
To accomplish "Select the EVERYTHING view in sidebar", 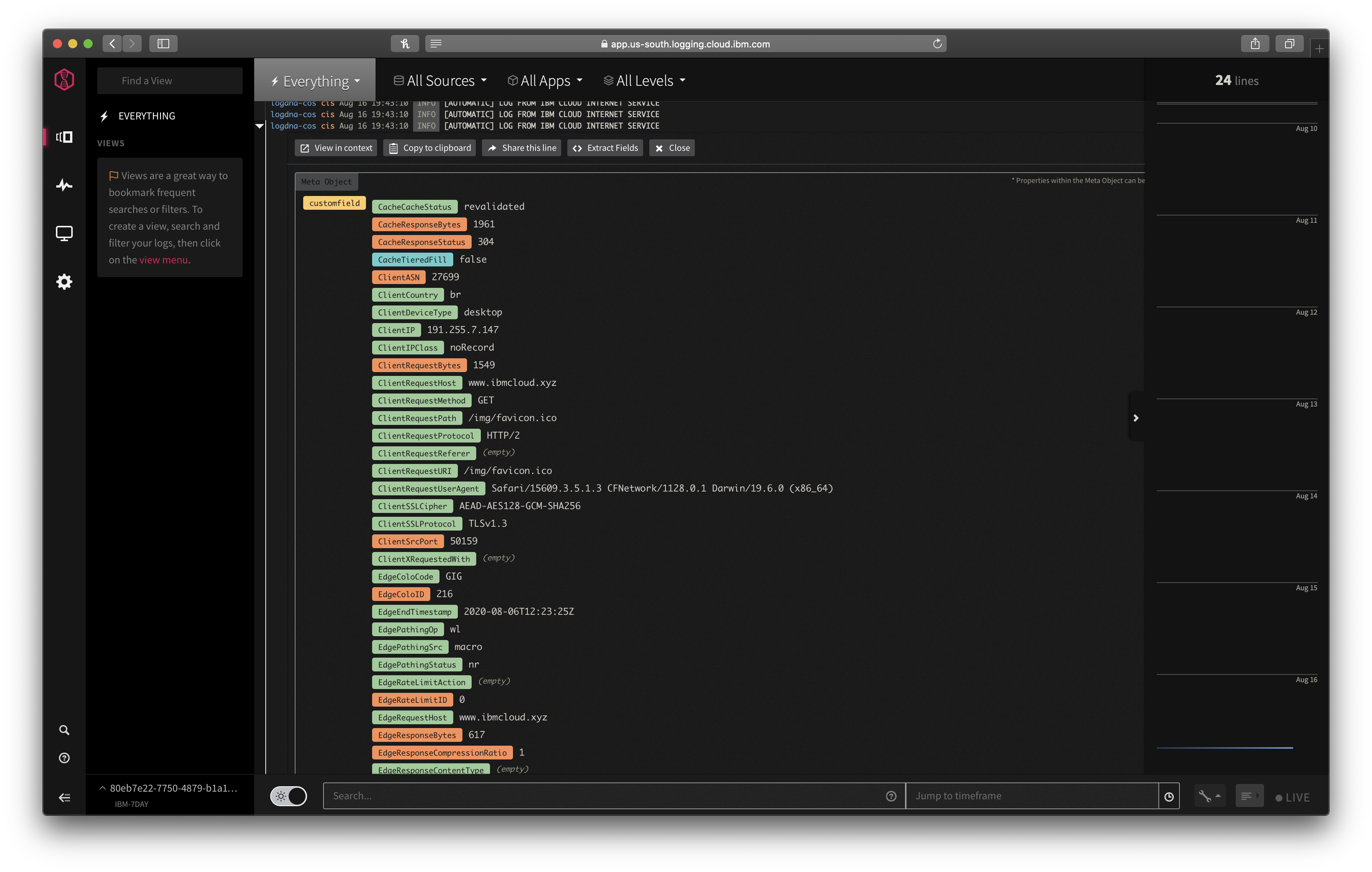I will coord(147,116).
